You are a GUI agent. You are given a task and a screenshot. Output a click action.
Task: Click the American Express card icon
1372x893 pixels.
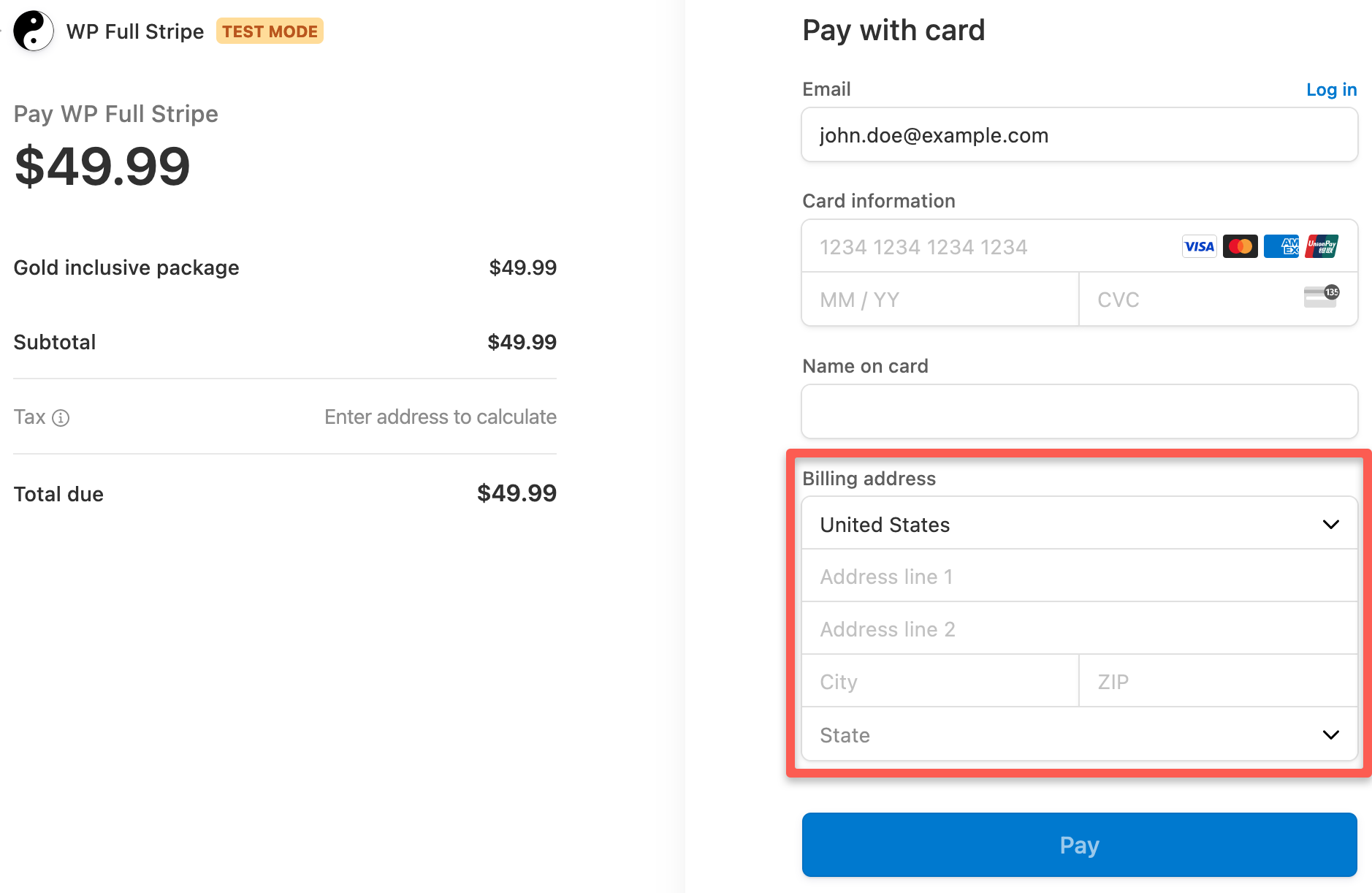1281,246
